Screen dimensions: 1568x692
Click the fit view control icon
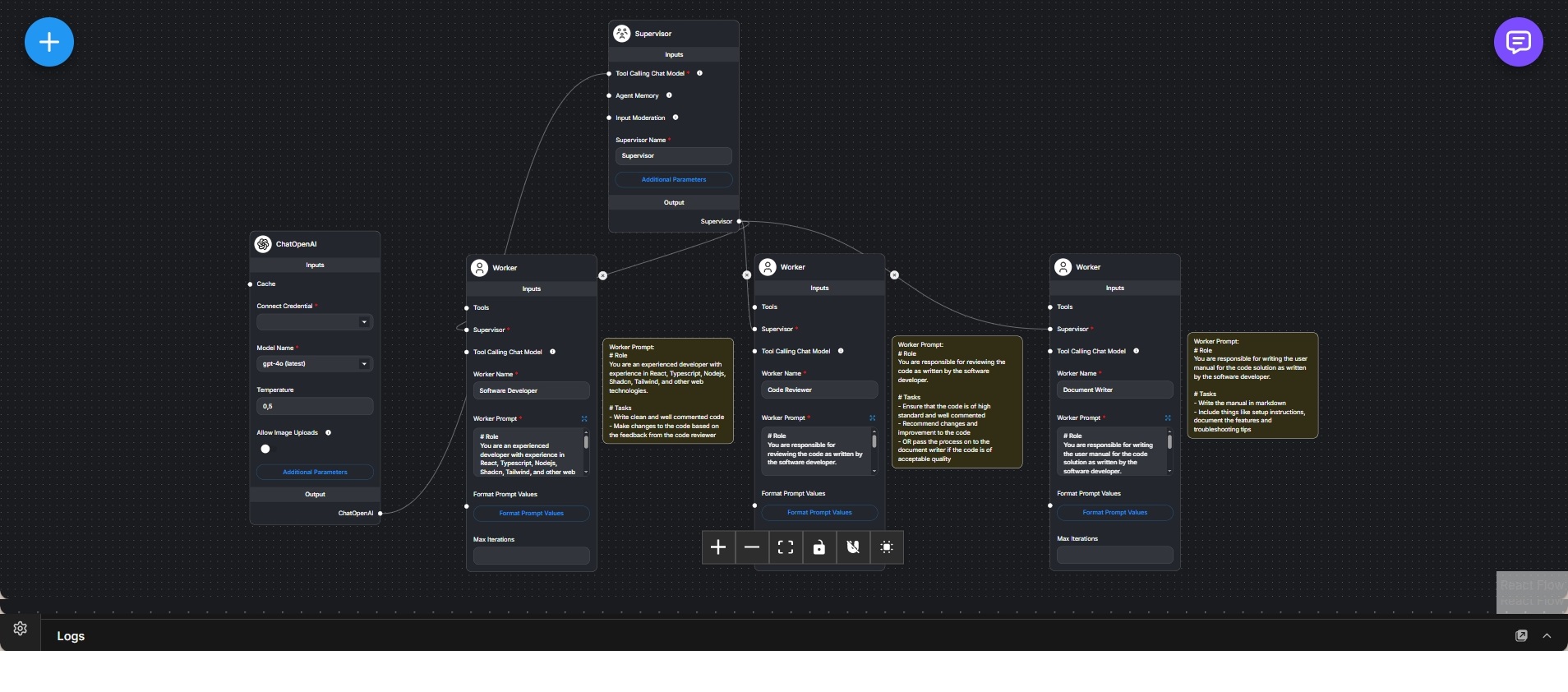786,547
